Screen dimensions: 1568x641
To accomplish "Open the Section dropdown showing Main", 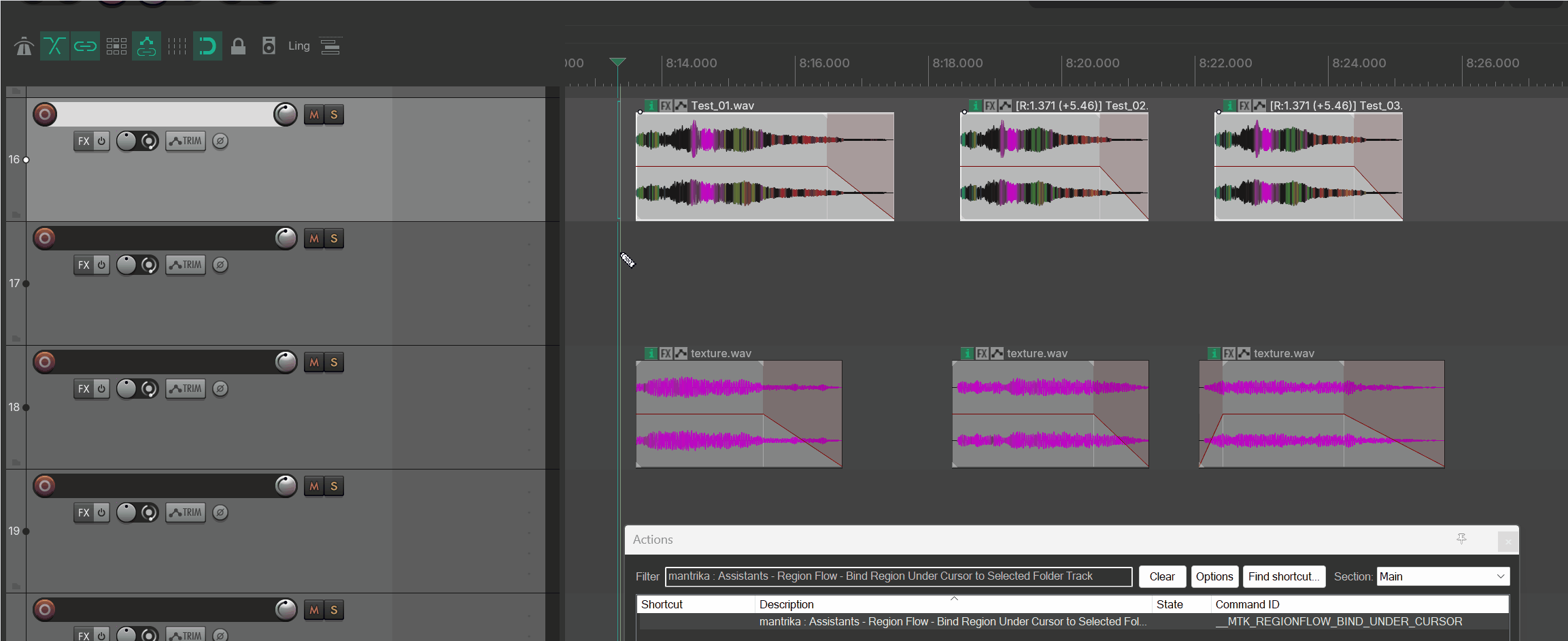I will point(1443,576).
